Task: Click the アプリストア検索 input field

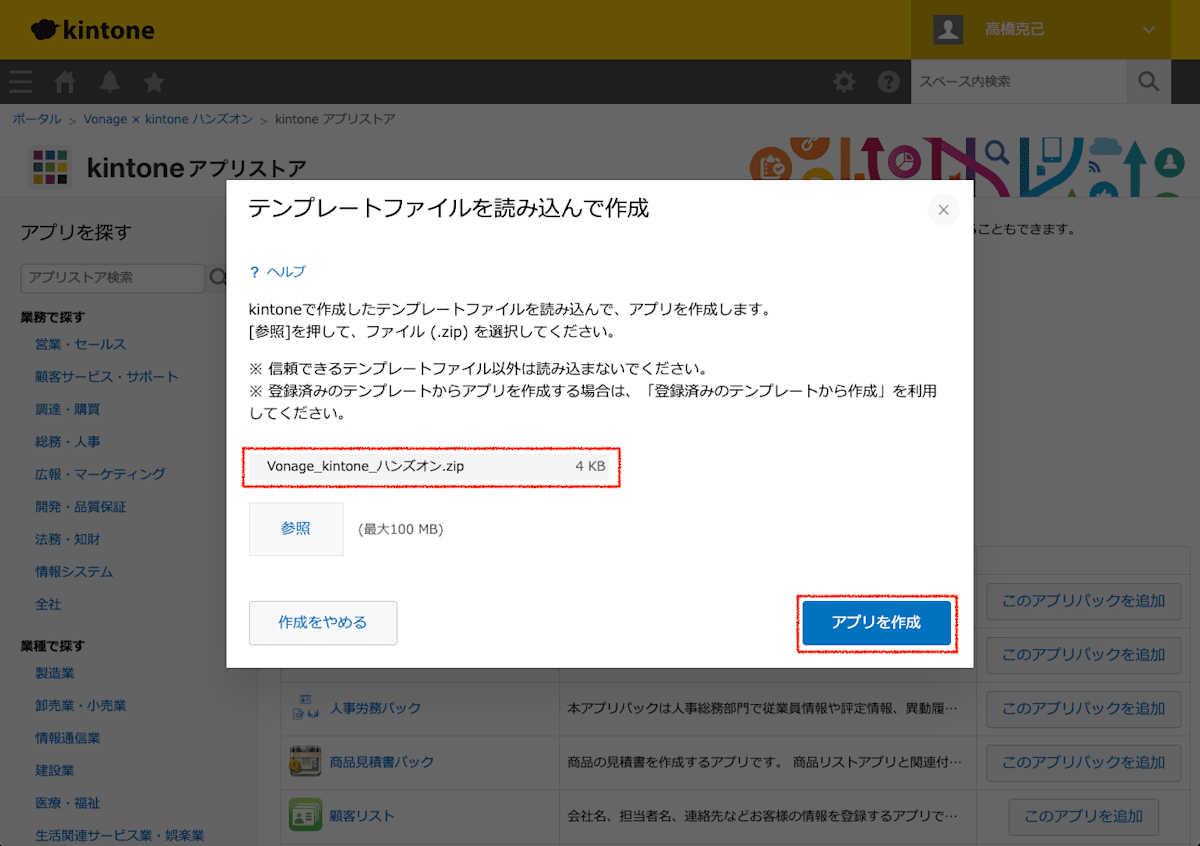Action: click(113, 277)
